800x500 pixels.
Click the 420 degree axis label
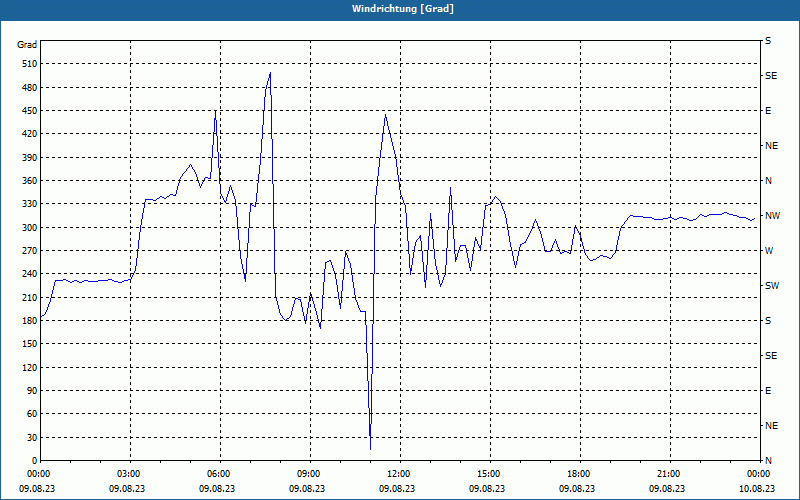pyautogui.click(x=30, y=134)
